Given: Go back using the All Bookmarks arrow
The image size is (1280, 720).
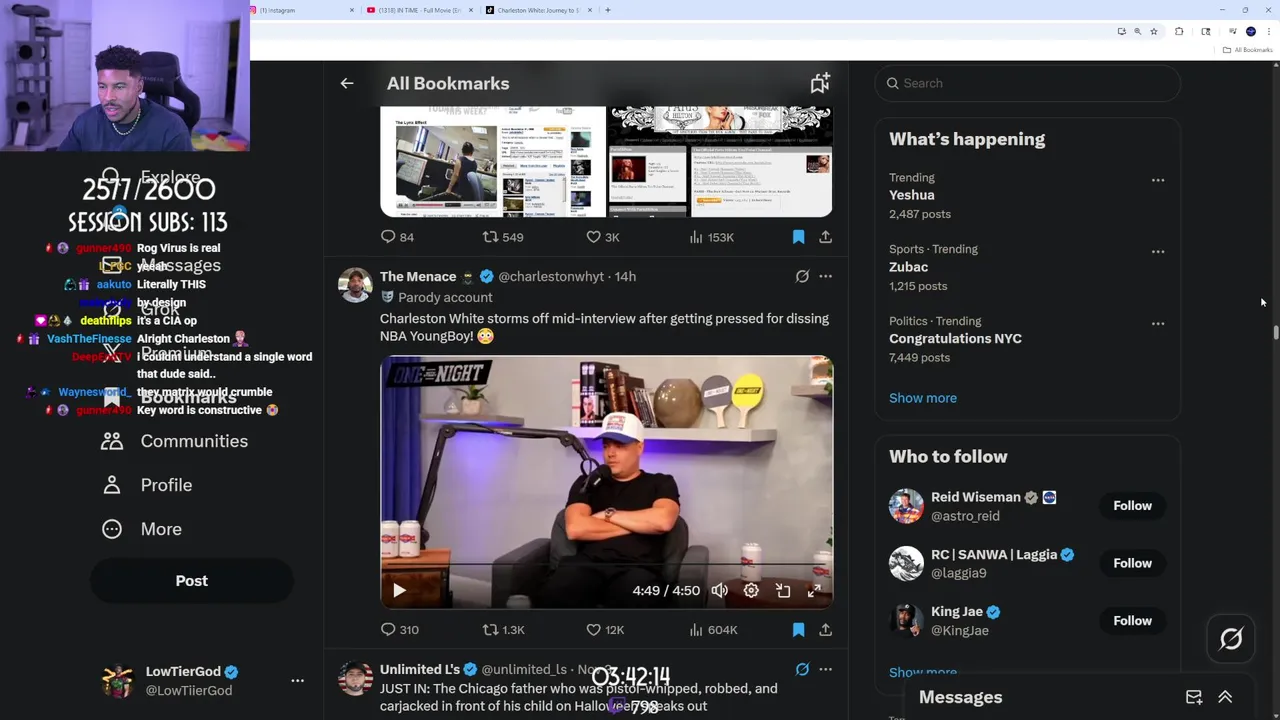Looking at the screenshot, I should [x=347, y=84].
